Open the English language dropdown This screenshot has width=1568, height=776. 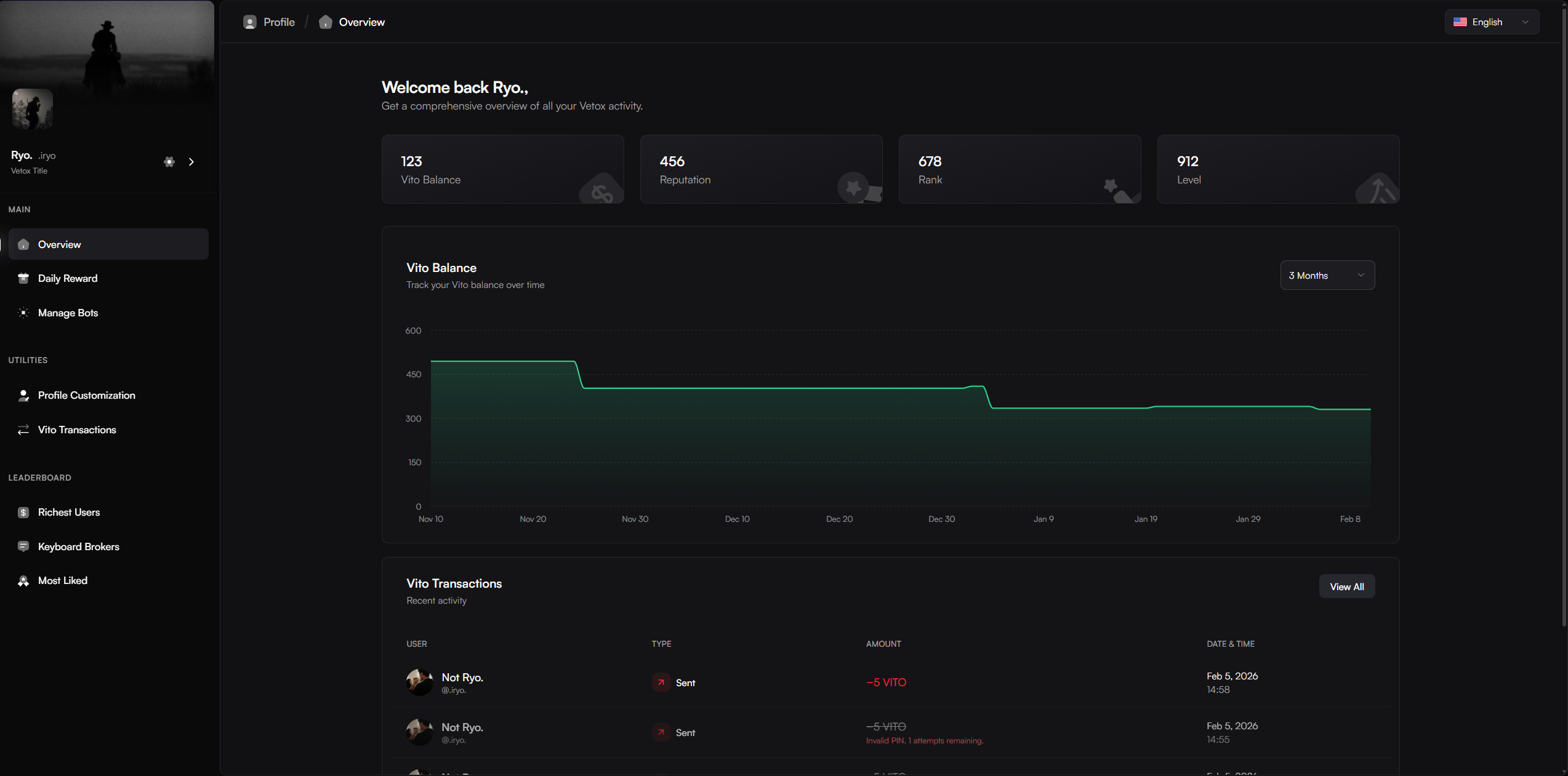click(1491, 22)
